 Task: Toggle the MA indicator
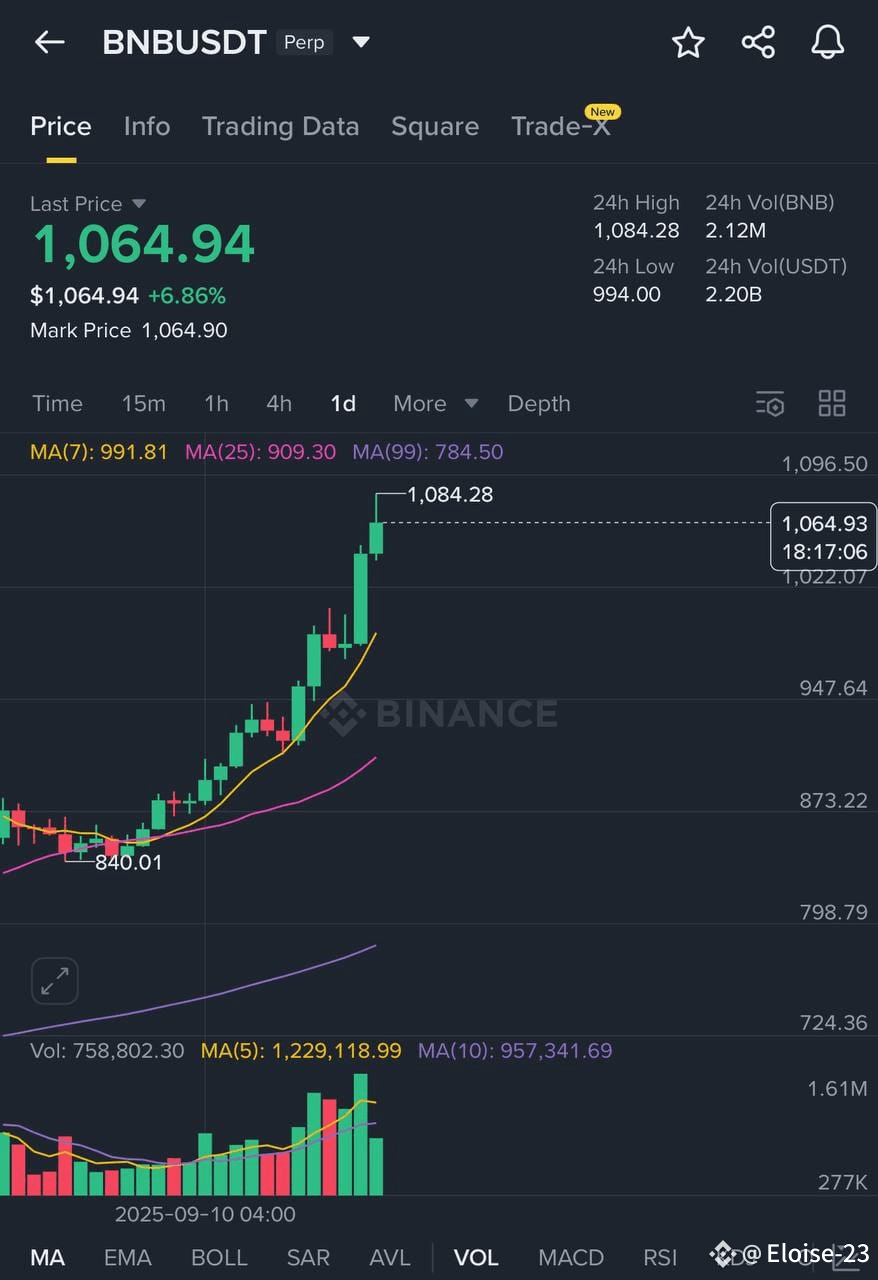47,1257
